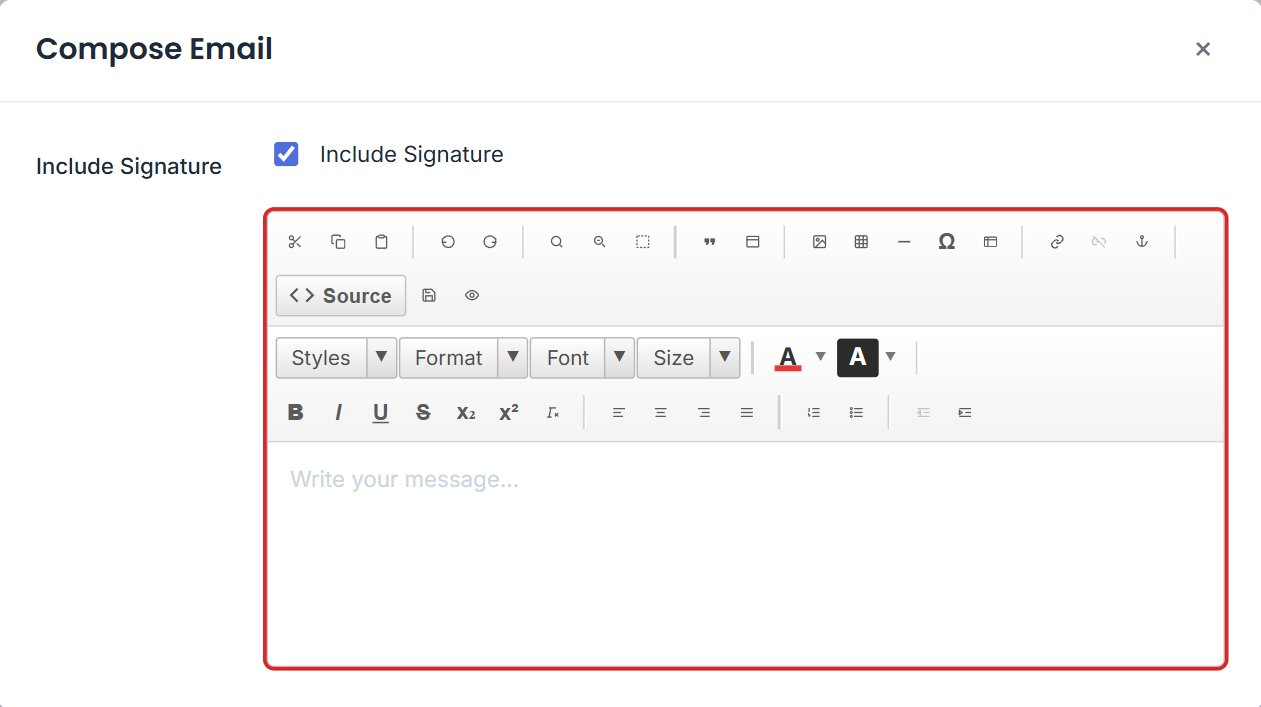Preview the message with the eye icon
The width and height of the screenshot is (1261, 707).
click(472, 295)
